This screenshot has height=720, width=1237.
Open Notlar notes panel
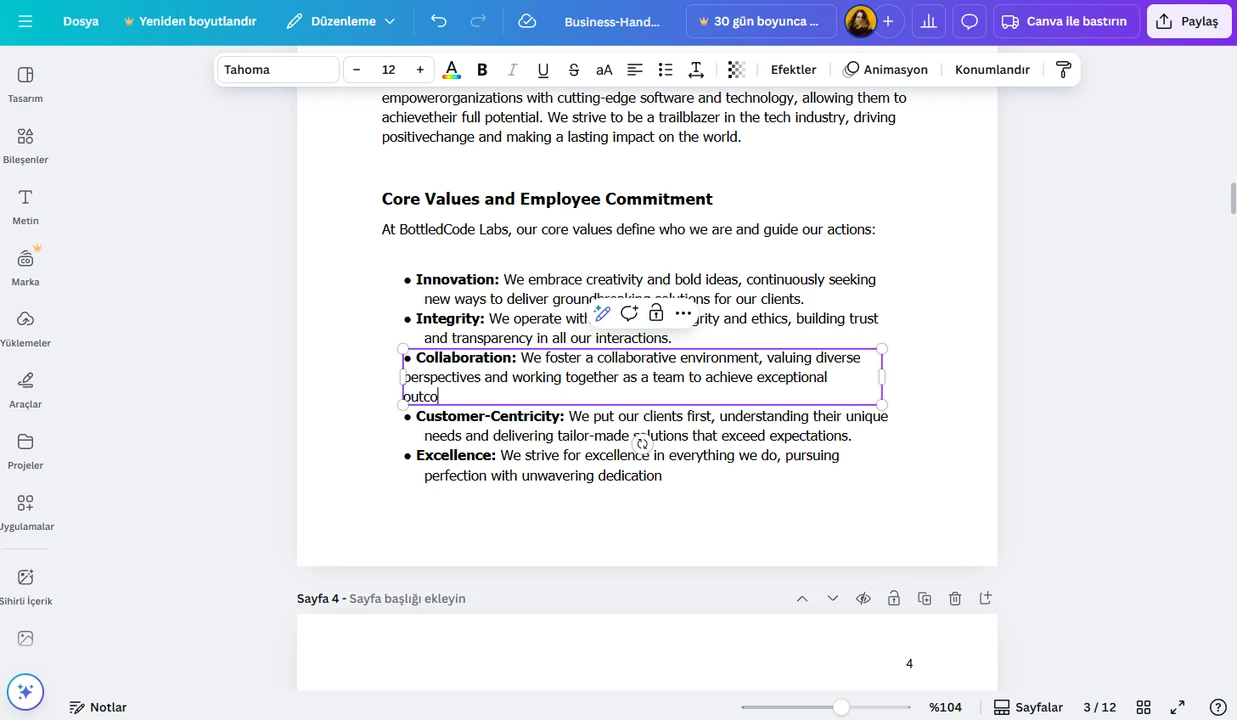click(x=98, y=707)
